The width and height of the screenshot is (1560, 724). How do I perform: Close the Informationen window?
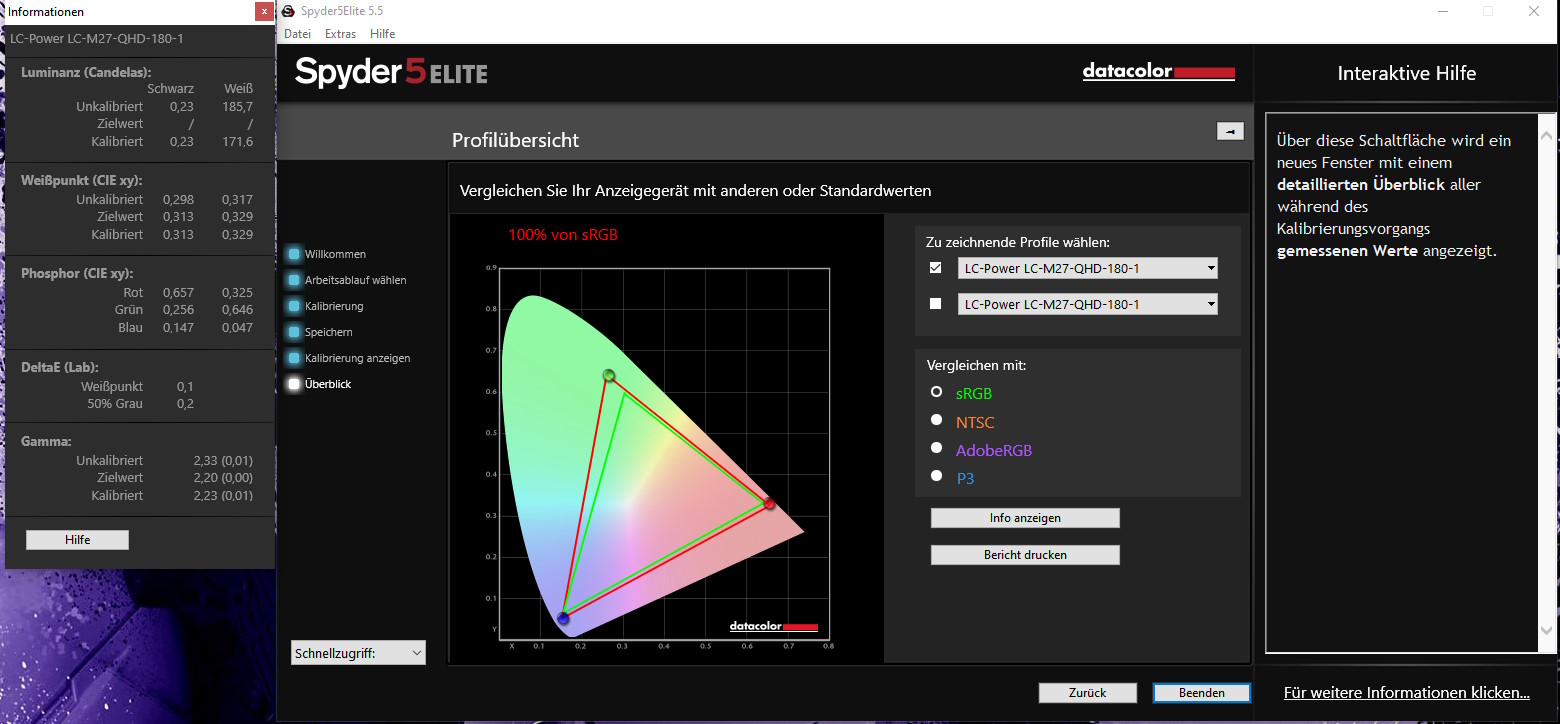pos(263,11)
